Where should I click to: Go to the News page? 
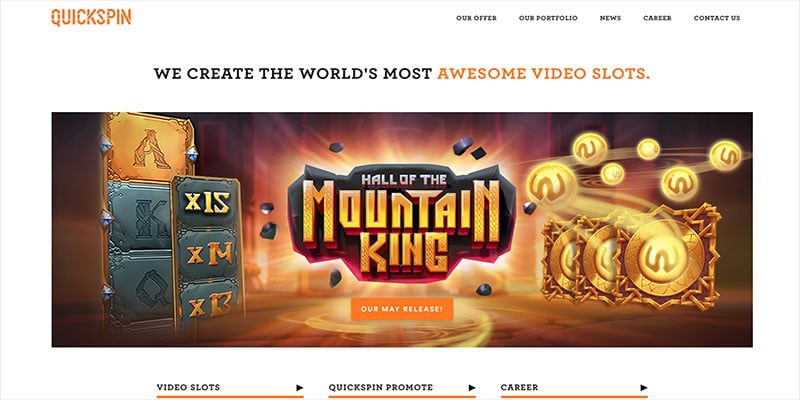(610, 18)
